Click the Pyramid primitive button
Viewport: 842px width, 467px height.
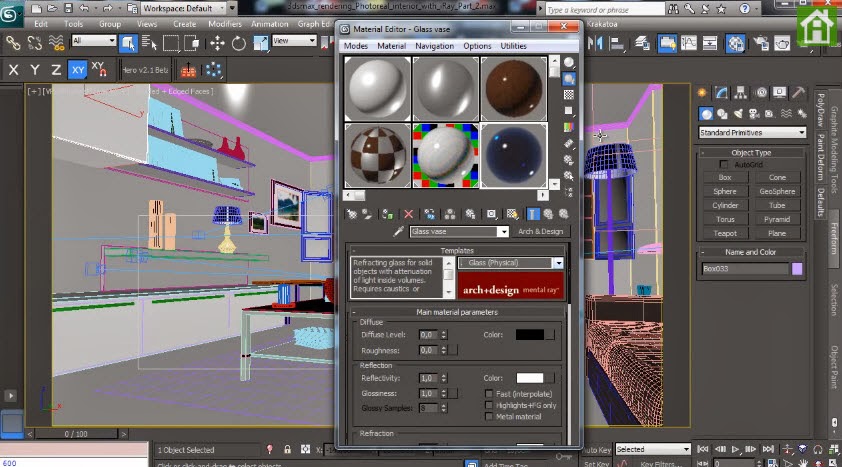pos(777,220)
